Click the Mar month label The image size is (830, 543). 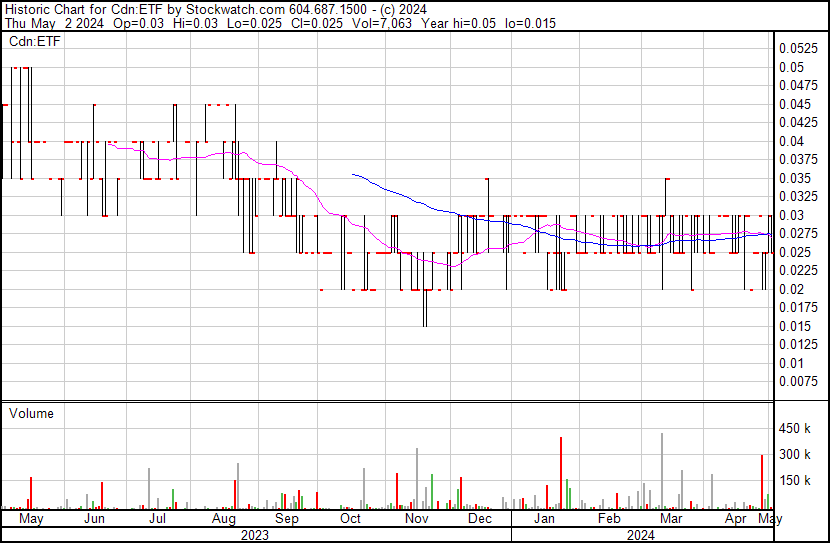coord(671,518)
